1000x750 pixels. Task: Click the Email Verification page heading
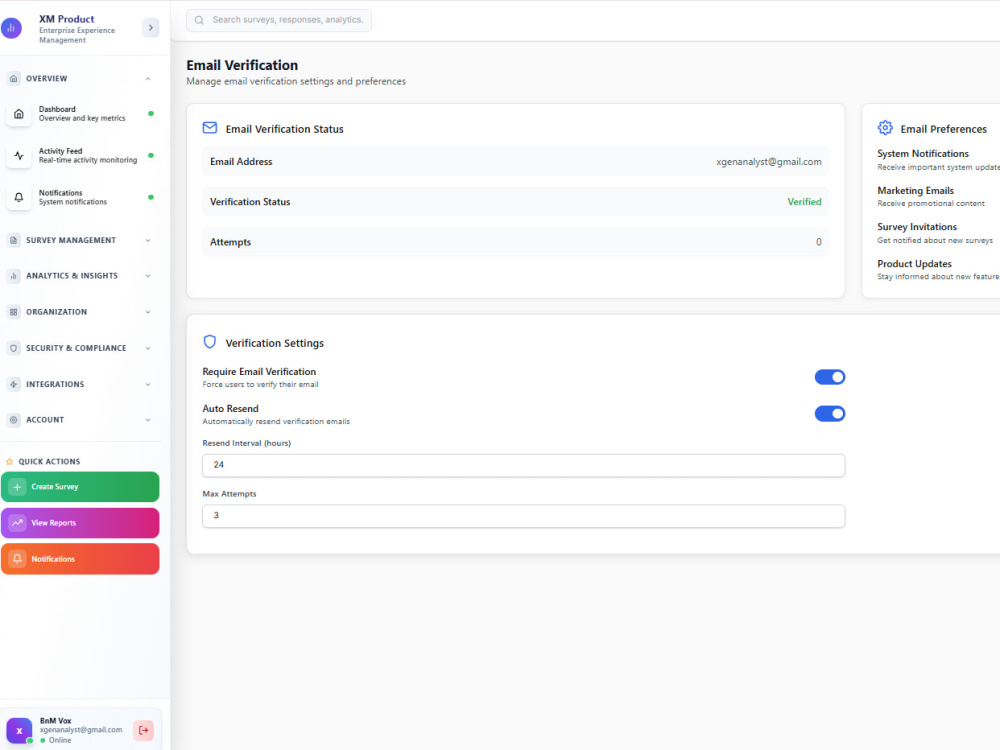[242, 65]
